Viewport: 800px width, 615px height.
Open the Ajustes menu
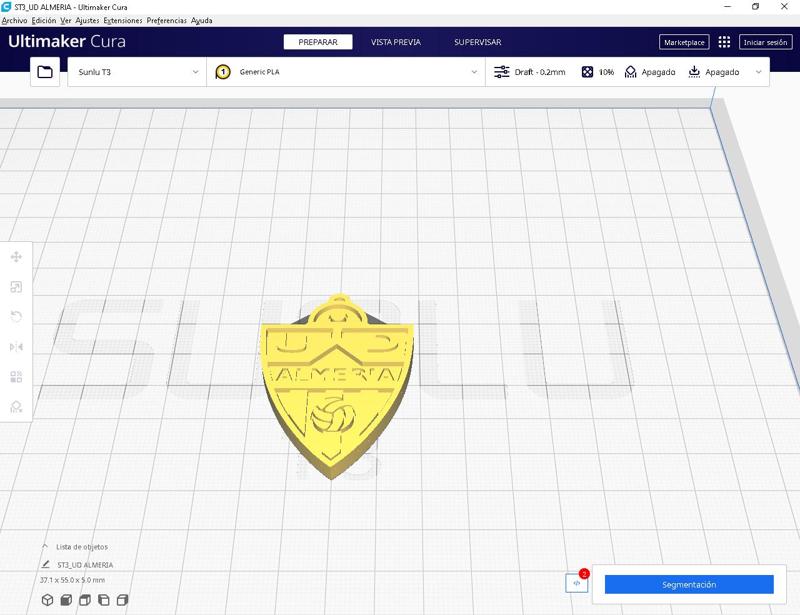point(87,20)
